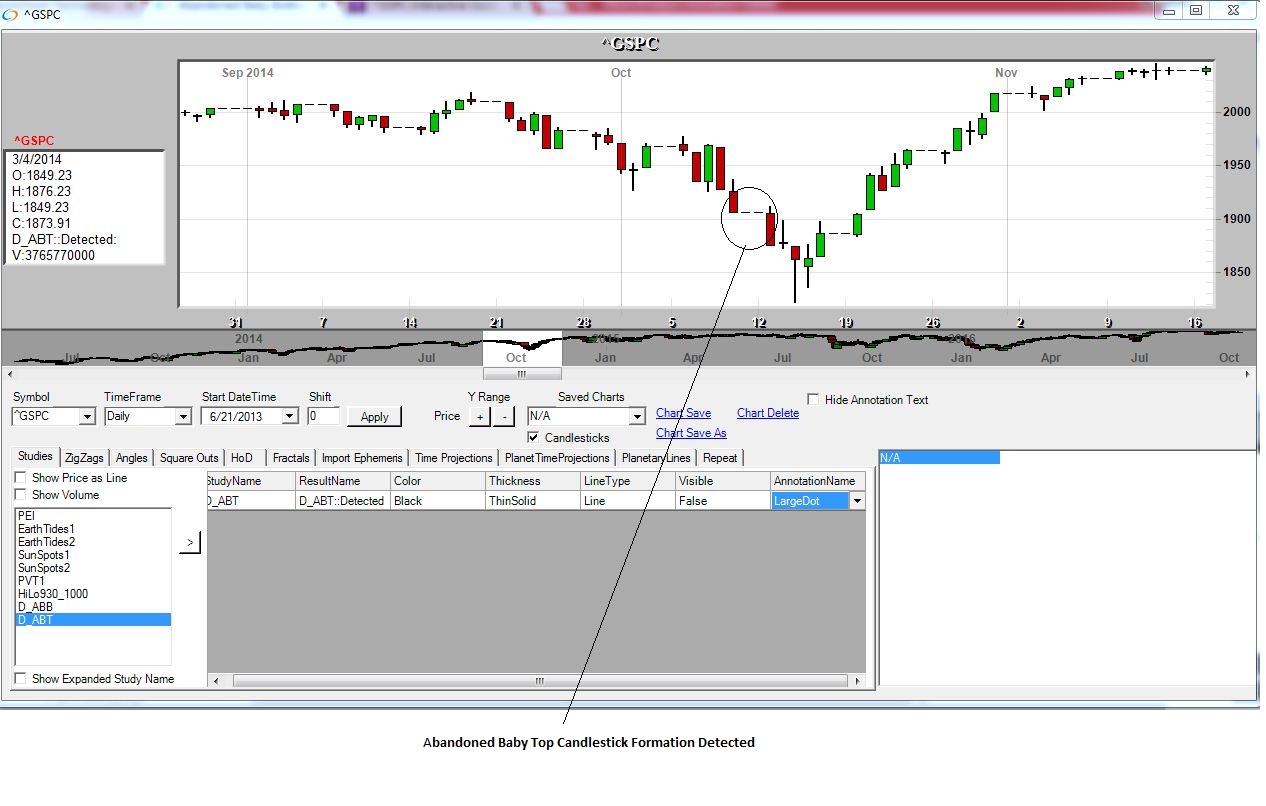Screen dimensions: 1266x806
Task: Uncheck the Candlesticks checkbox
Action: pos(533,438)
